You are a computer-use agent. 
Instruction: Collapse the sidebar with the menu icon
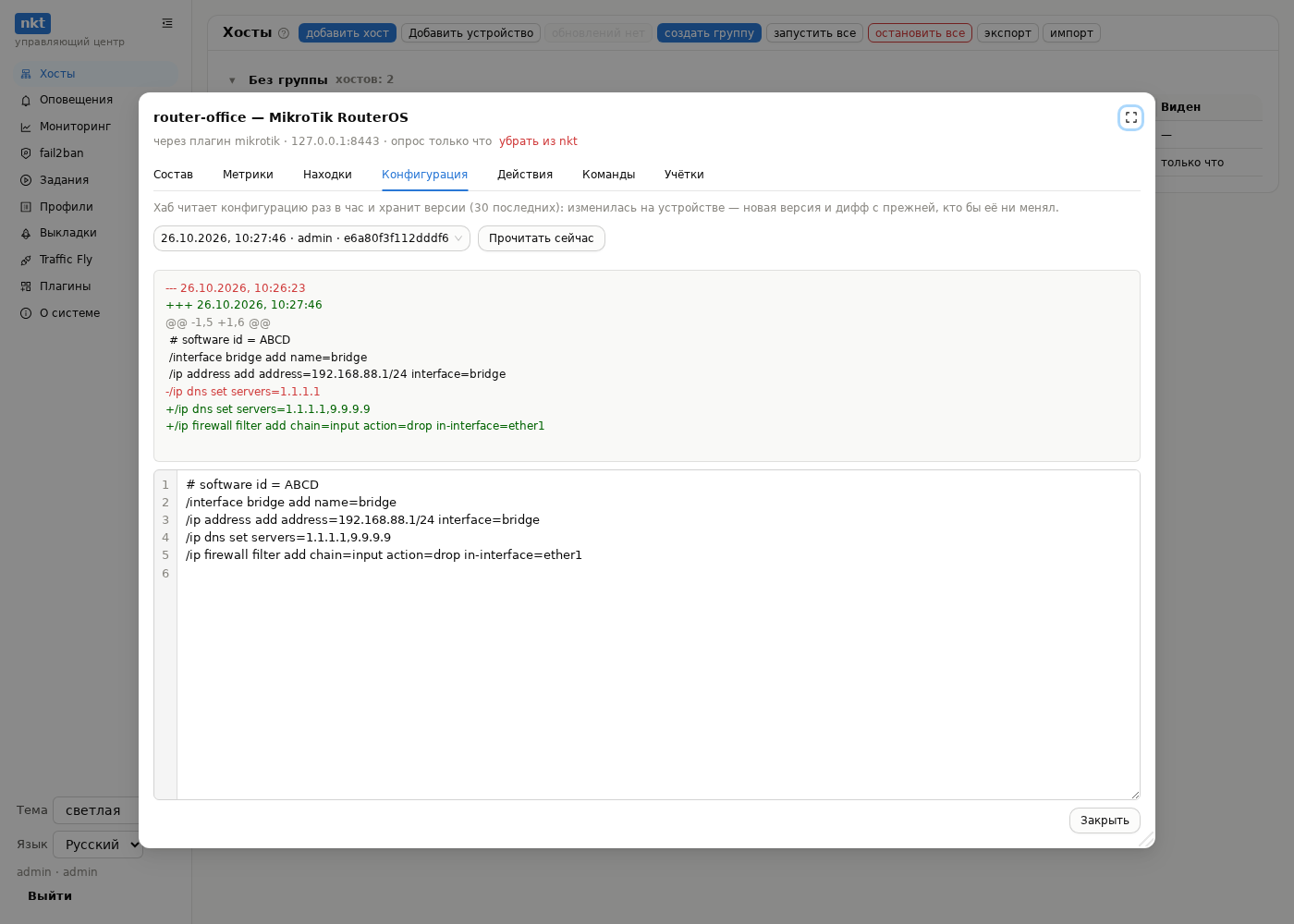[x=167, y=23]
